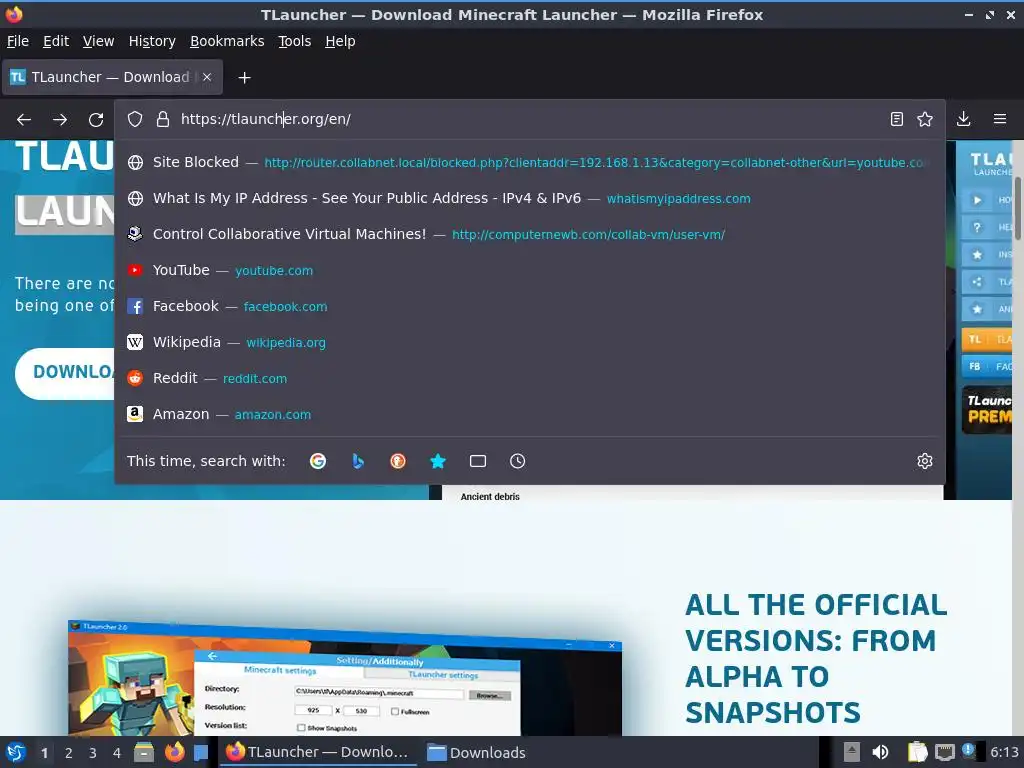Open Firefox downloads panel
The height and width of the screenshot is (768, 1024).
[x=963, y=119]
